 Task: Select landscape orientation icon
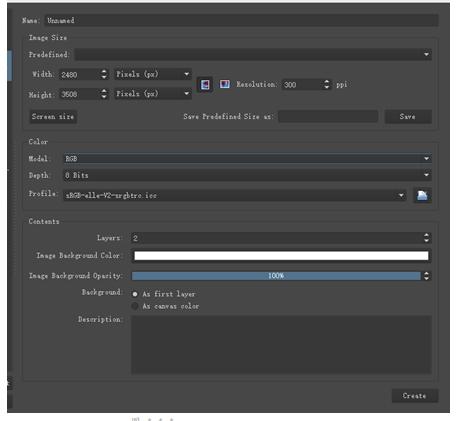pyautogui.click(x=224, y=84)
